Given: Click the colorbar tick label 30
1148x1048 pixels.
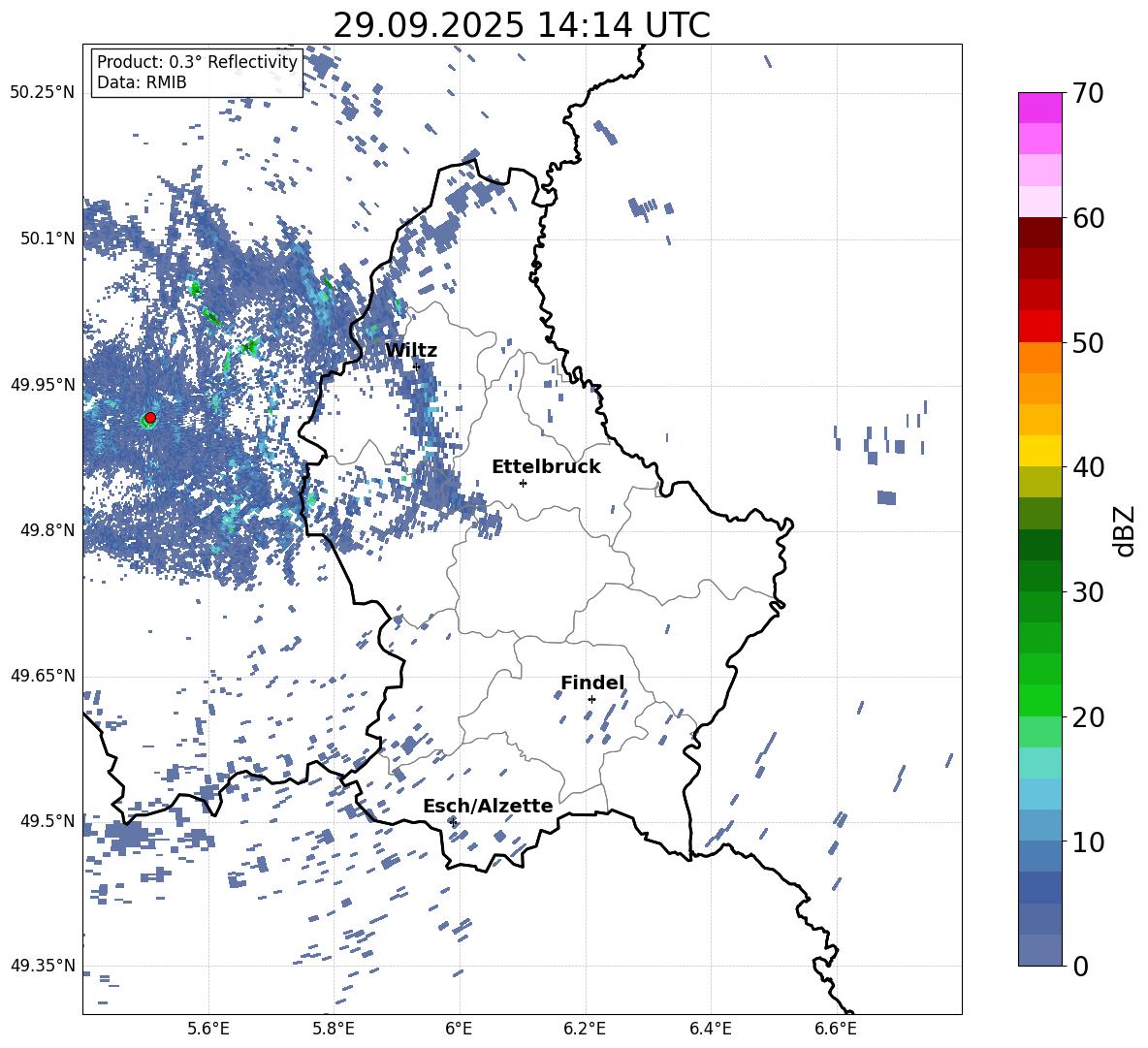Looking at the screenshot, I should (1088, 592).
